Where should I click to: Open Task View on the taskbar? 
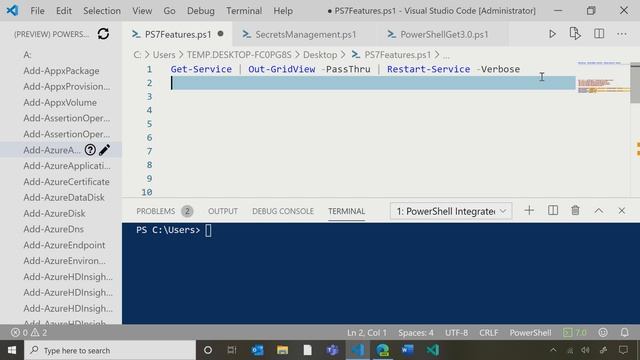pos(232,350)
